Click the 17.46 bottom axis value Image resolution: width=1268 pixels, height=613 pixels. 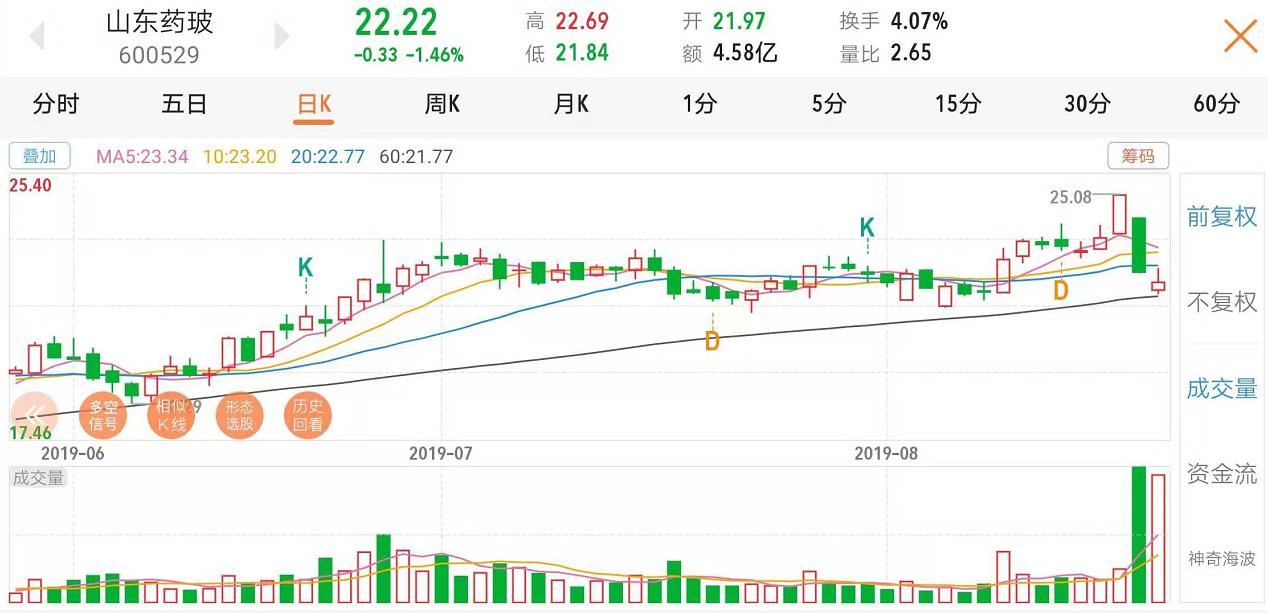(x=30, y=433)
